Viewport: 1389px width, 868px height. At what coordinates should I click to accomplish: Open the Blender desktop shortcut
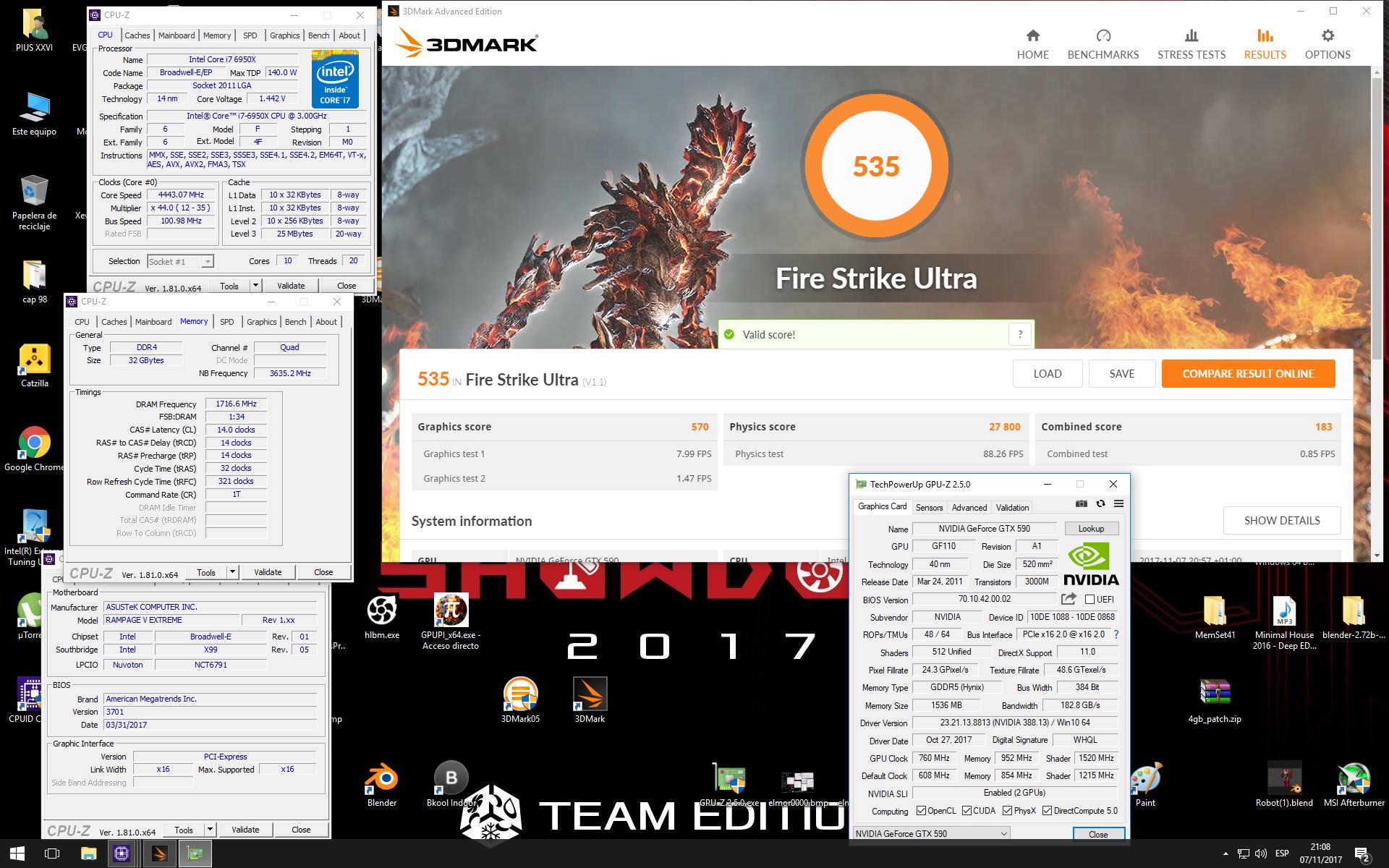tap(381, 785)
